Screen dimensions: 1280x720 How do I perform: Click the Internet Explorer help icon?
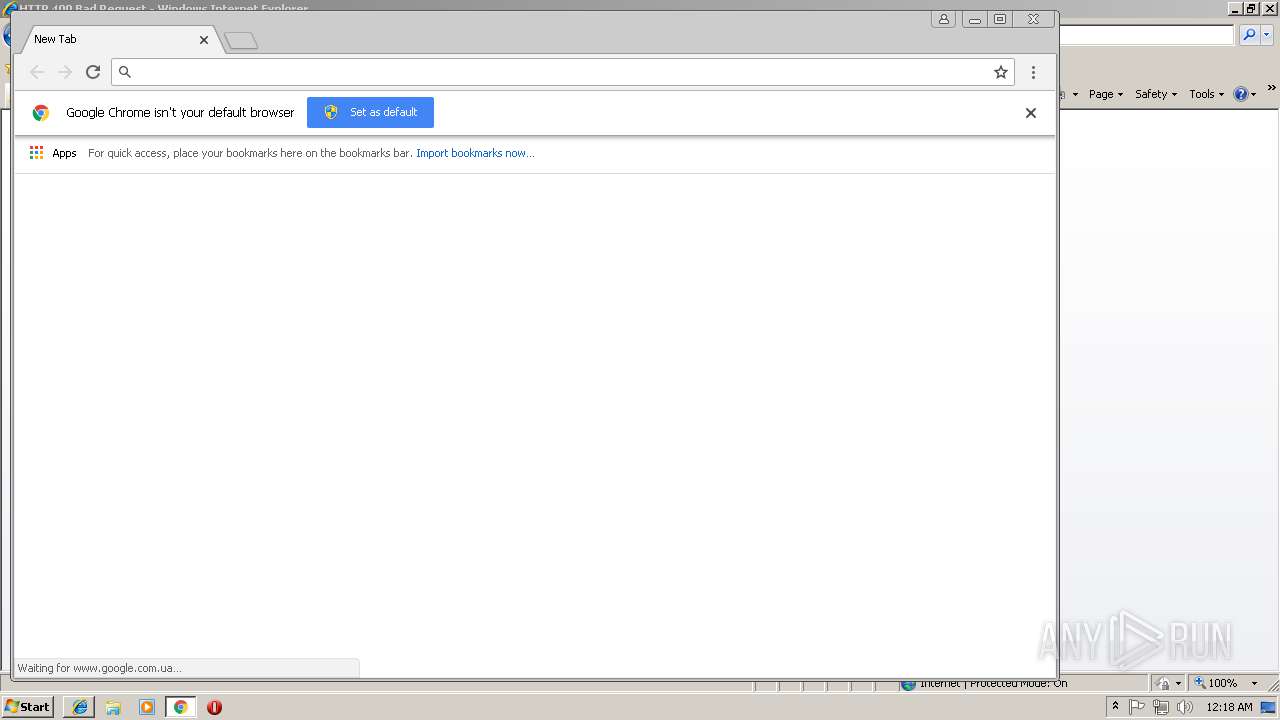pyautogui.click(x=1241, y=94)
